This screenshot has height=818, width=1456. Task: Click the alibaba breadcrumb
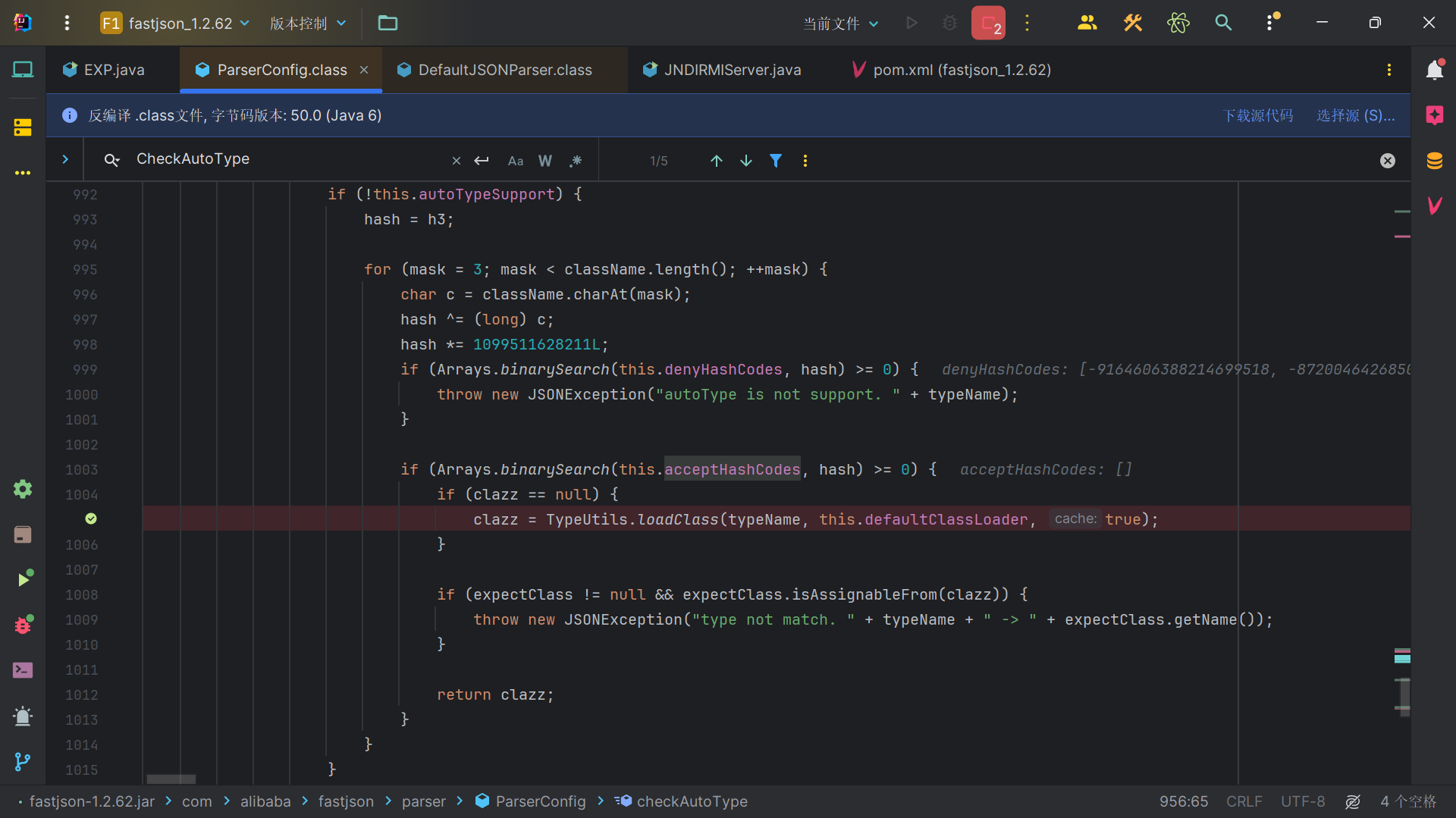[x=265, y=801]
